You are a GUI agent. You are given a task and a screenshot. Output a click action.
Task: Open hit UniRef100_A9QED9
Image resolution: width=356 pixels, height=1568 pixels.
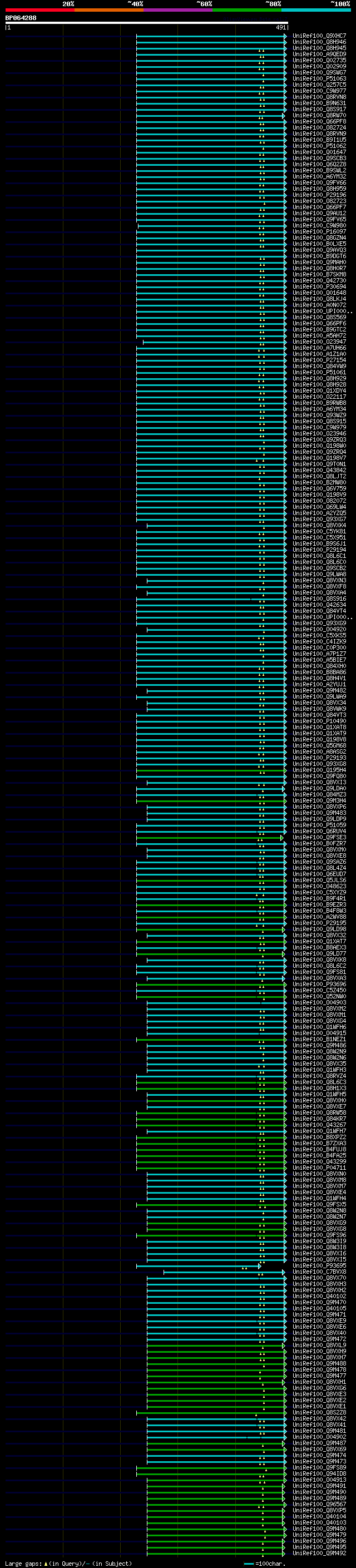point(319,54)
